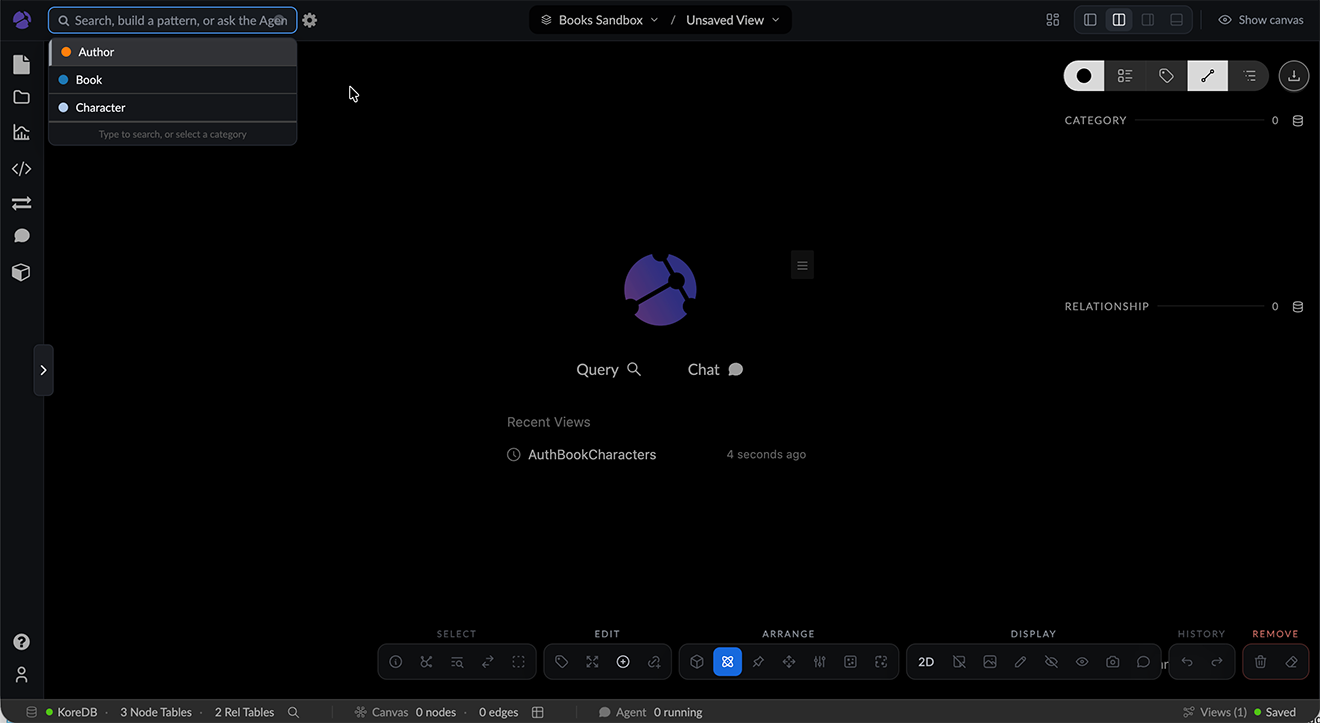Click the camera snapshot icon under Display

click(1113, 662)
